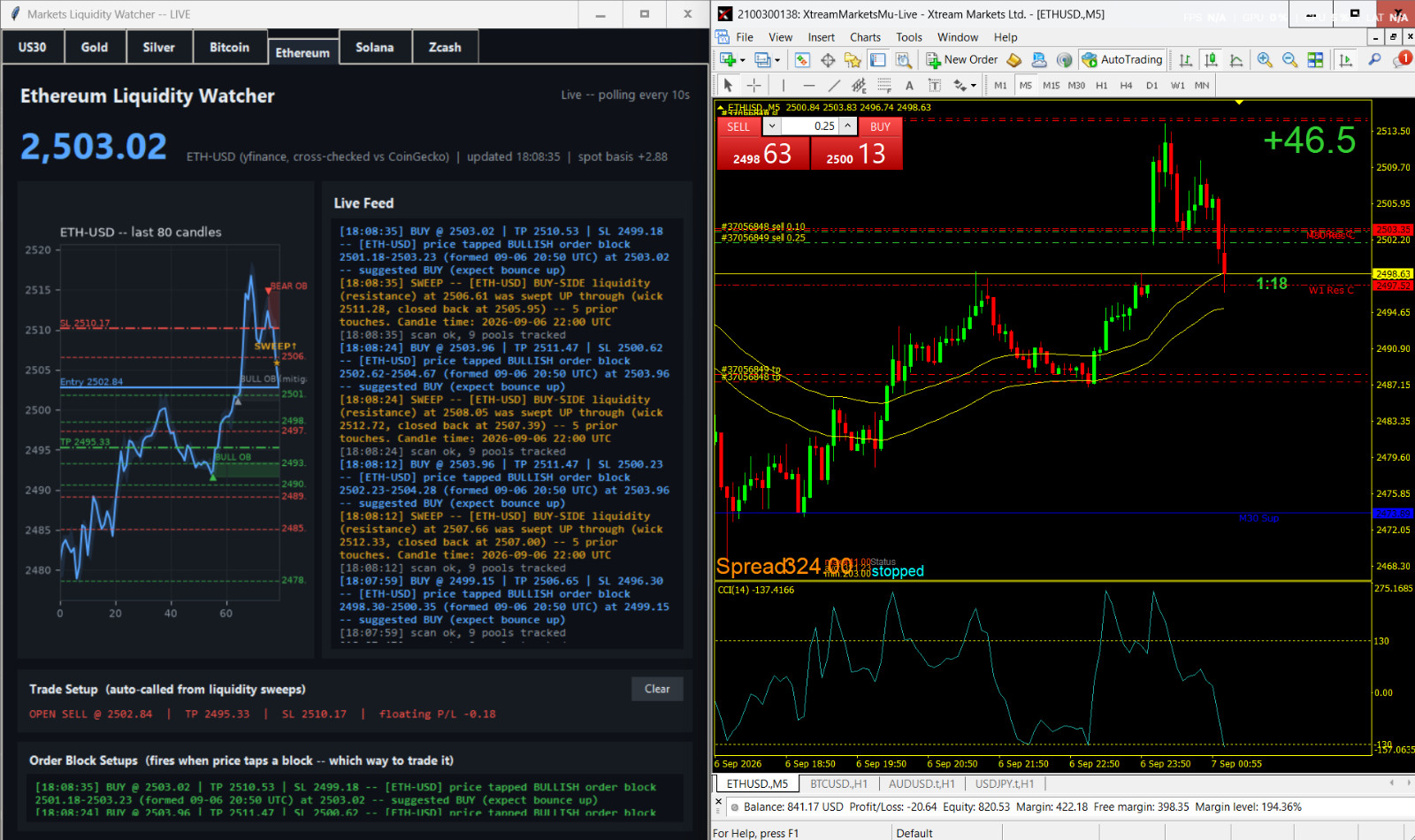Select the horizontal line drawing tool
This screenshot has width=1415, height=840.
click(808, 86)
